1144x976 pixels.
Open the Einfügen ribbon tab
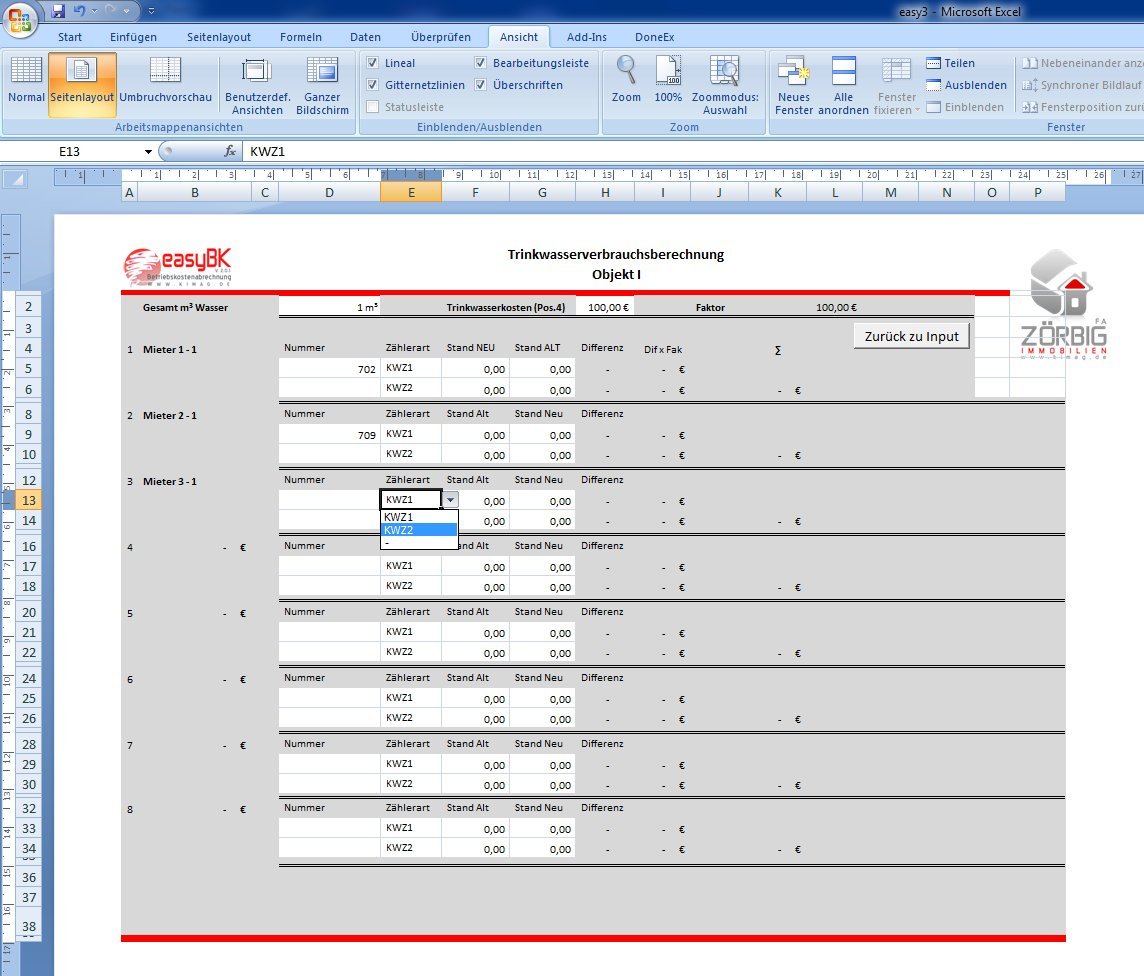coord(134,37)
